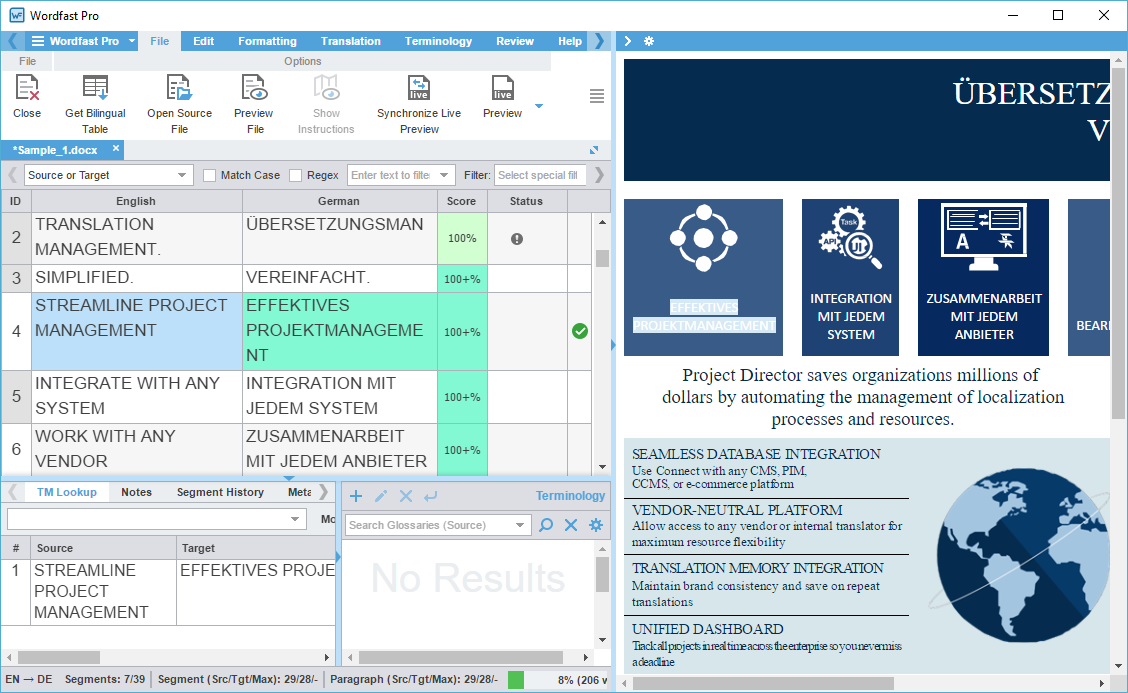The width and height of the screenshot is (1128, 693).
Task: Click the insert term arrow icon
Action: pos(430,496)
